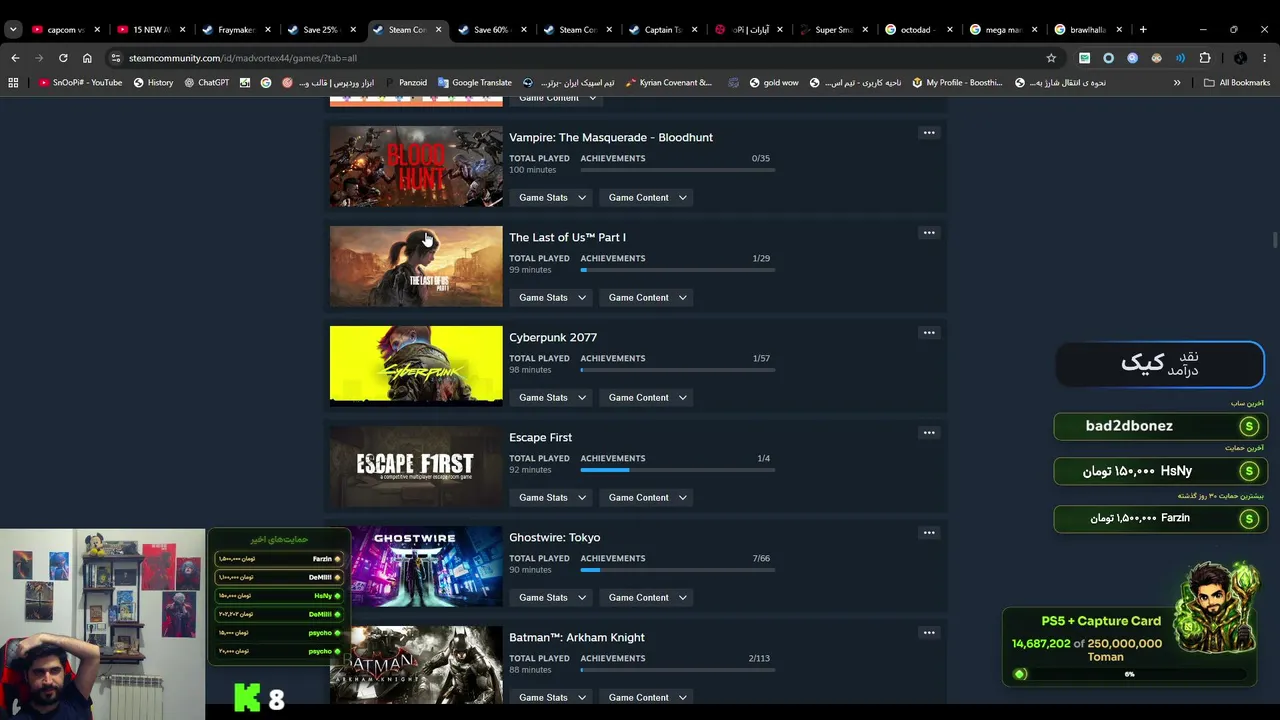Click the Escape First achievements progress bar
This screenshot has height=720, width=1280.
pos(677,470)
